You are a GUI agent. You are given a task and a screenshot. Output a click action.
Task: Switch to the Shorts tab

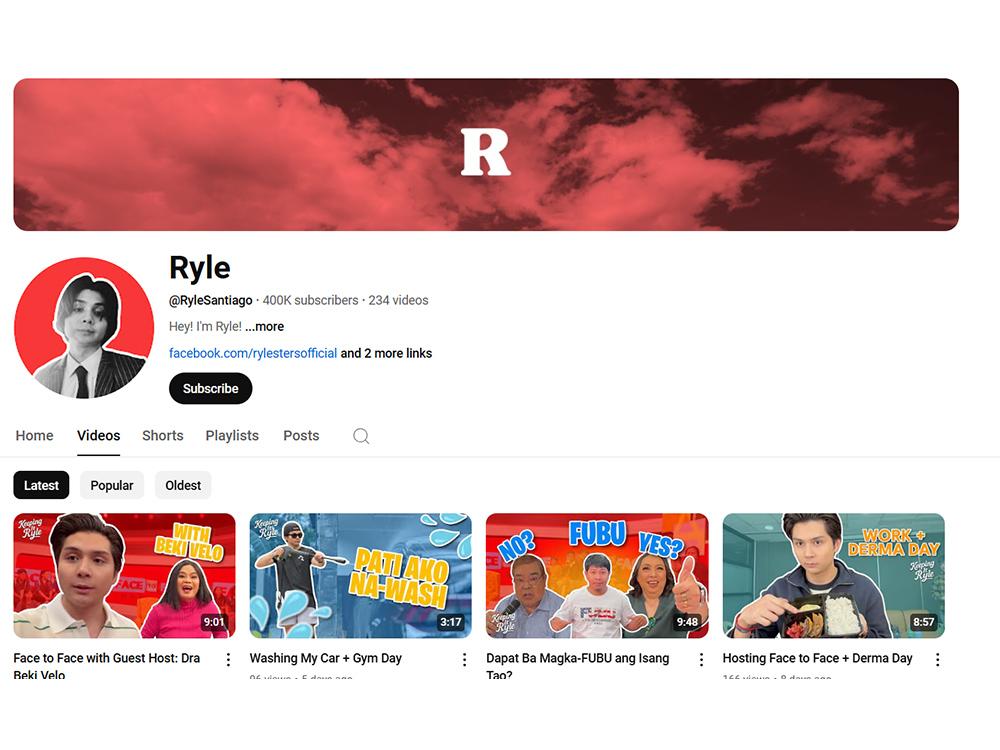pyautogui.click(x=162, y=436)
